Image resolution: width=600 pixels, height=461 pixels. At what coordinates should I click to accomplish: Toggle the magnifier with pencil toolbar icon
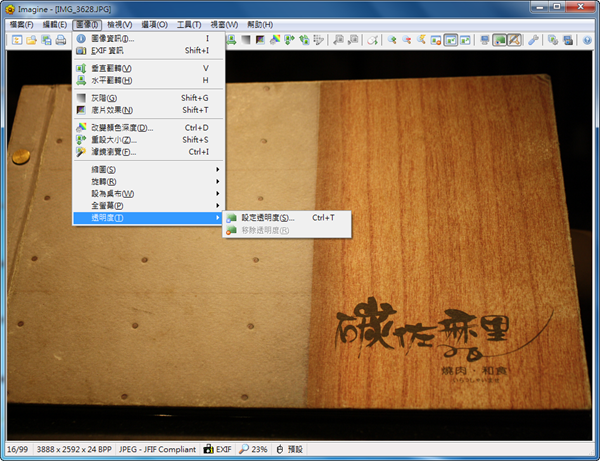514,40
